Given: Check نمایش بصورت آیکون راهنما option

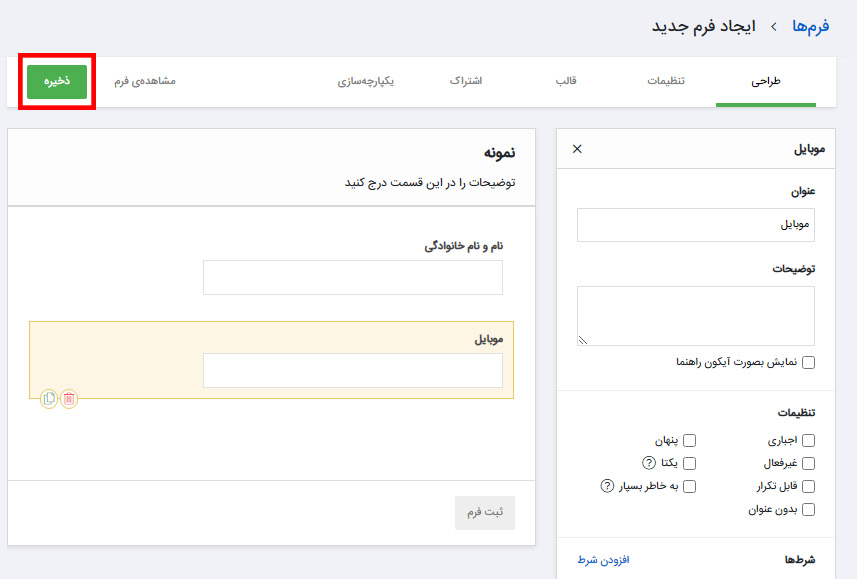Looking at the screenshot, I should pos(808,362).
